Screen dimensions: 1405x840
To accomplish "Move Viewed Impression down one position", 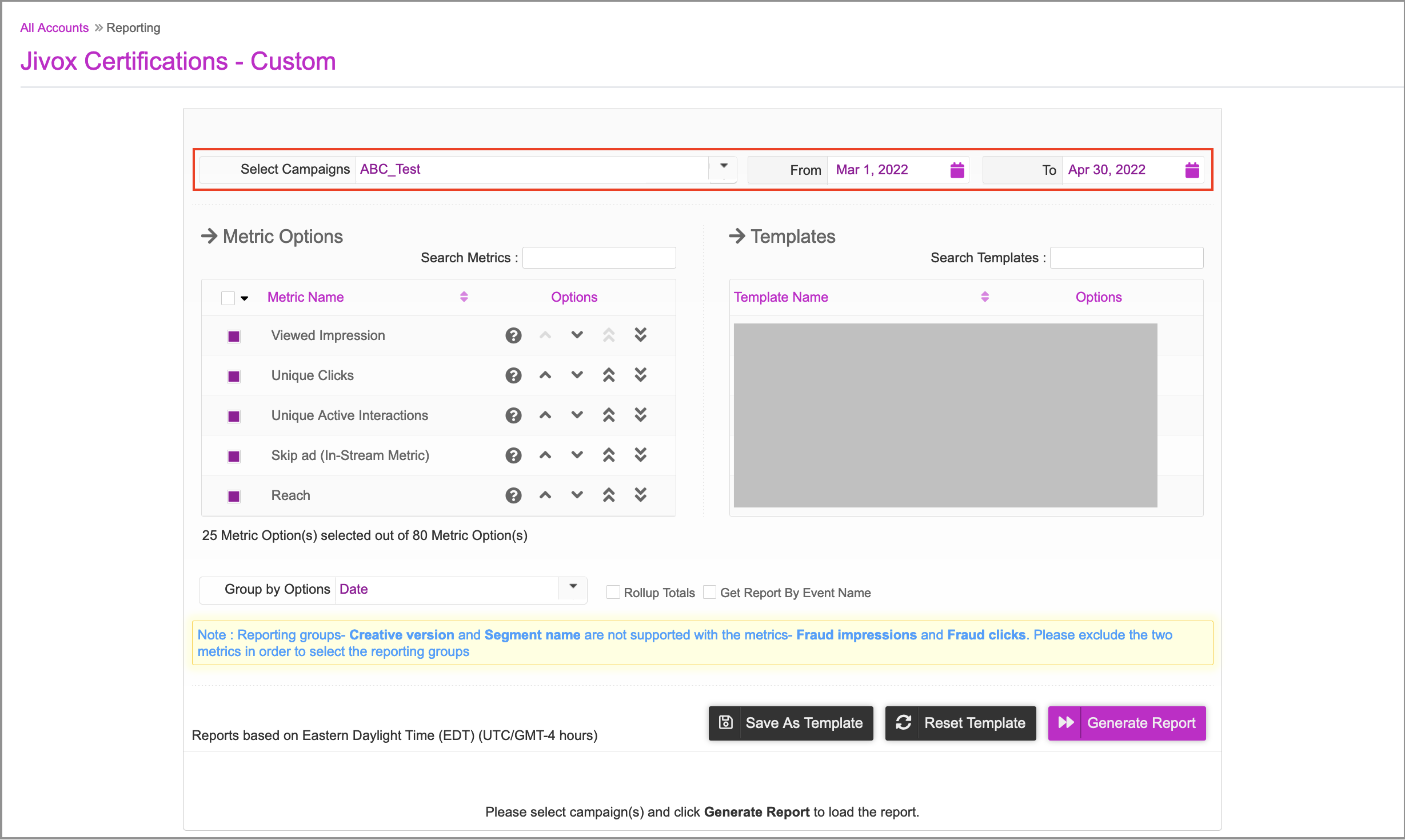I will click(x=577, y=335).
